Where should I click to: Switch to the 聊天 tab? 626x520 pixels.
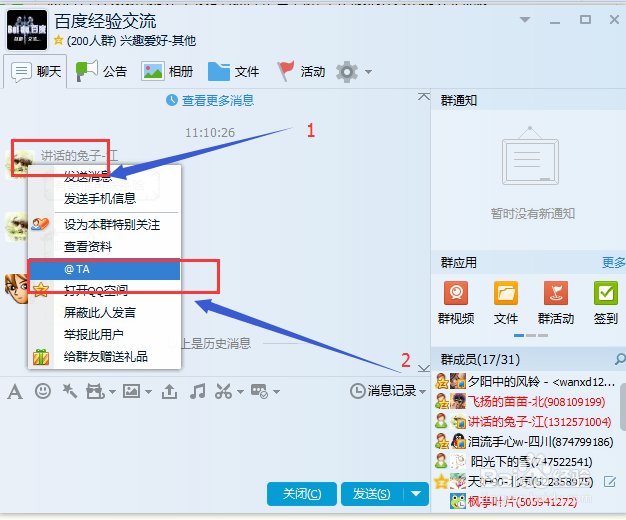coord(36,71)
